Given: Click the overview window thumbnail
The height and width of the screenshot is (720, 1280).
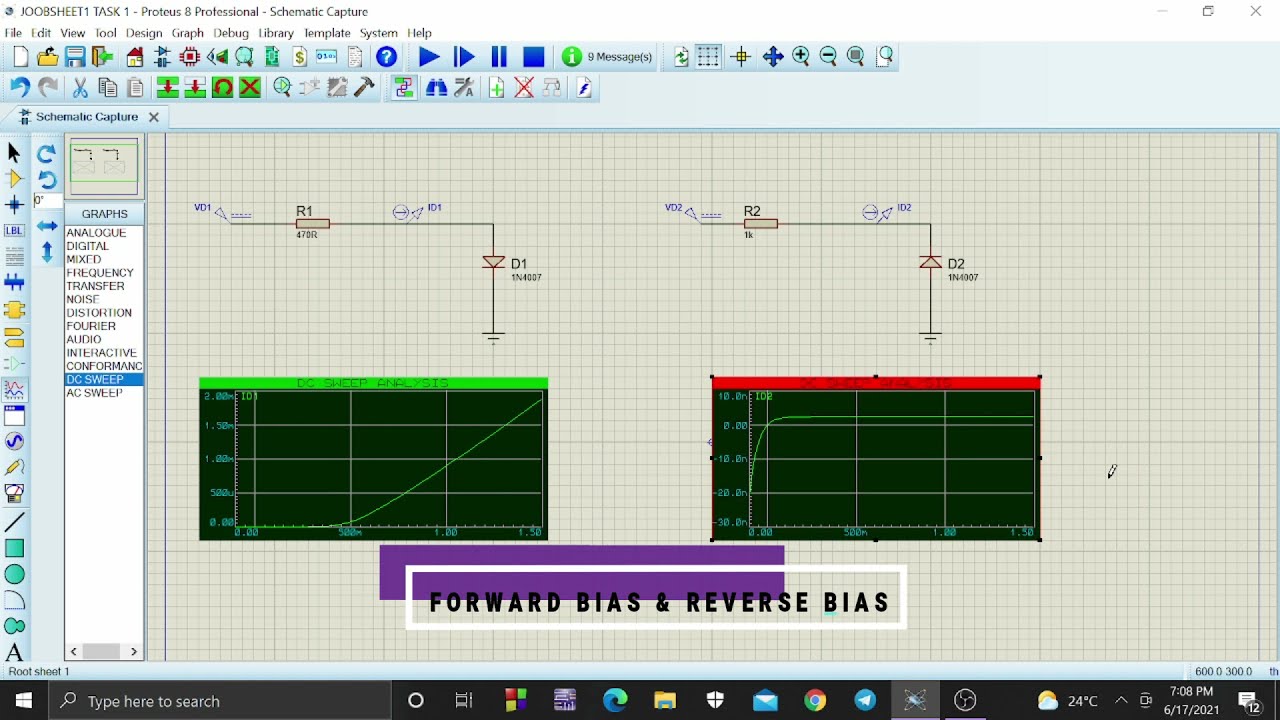Looking at the screenshot, I should 104,167.
